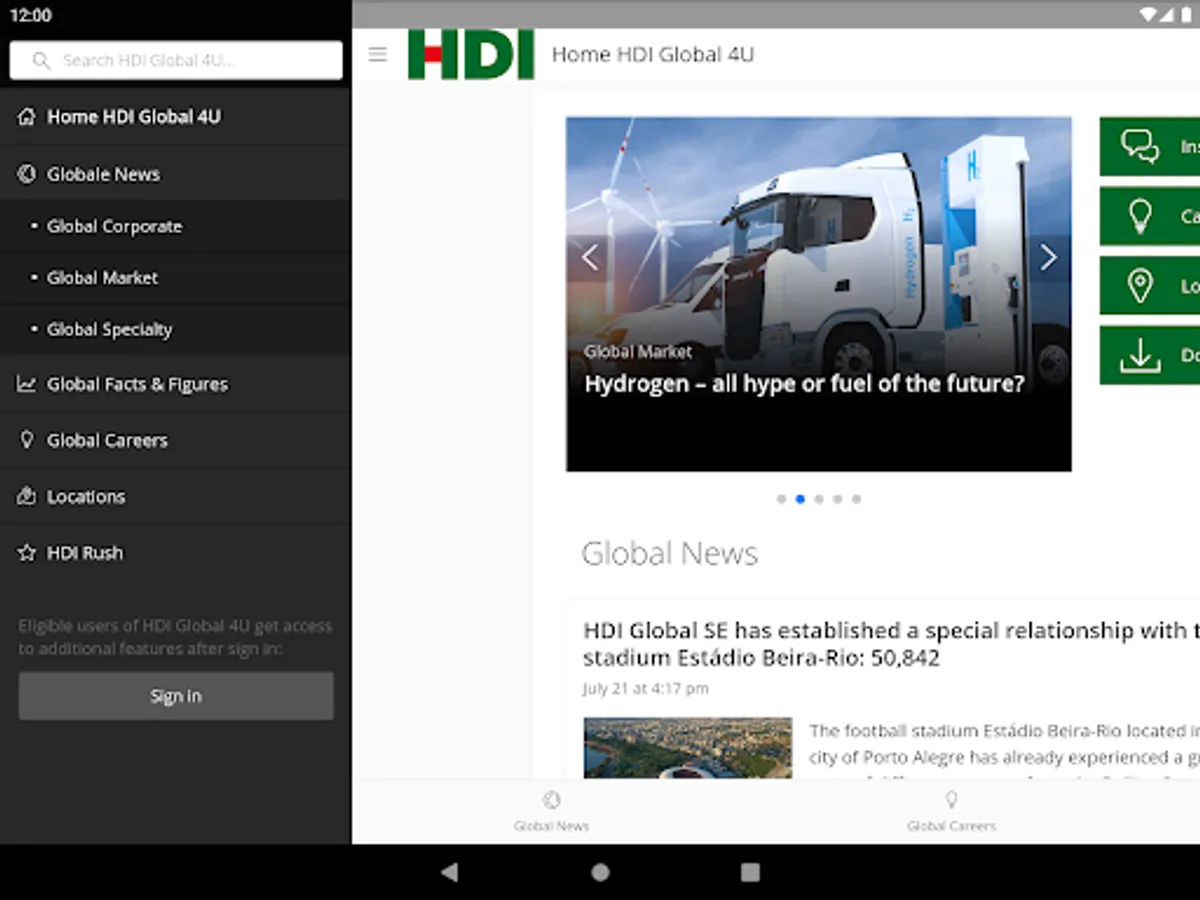Click the globe icon beside Globale News

[27, 174]
